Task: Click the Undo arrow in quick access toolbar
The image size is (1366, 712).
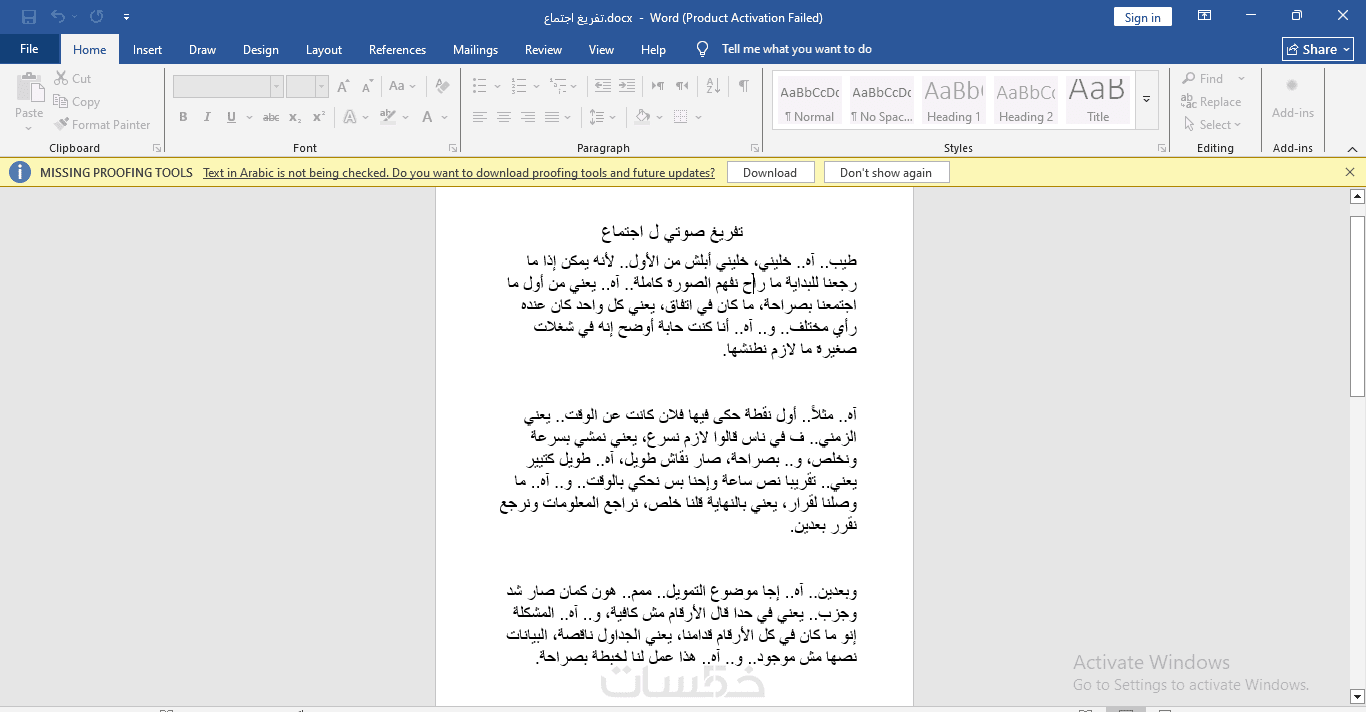Action: 58,17
